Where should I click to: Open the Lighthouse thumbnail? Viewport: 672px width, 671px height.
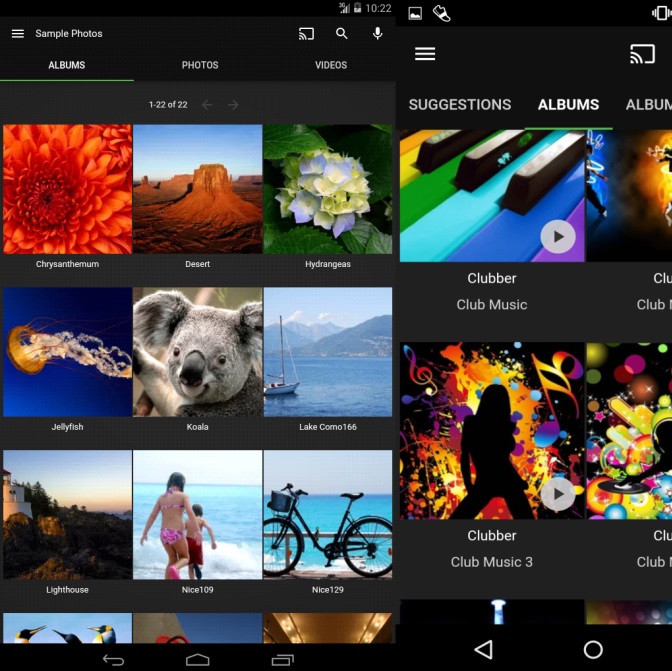[67, 515]
